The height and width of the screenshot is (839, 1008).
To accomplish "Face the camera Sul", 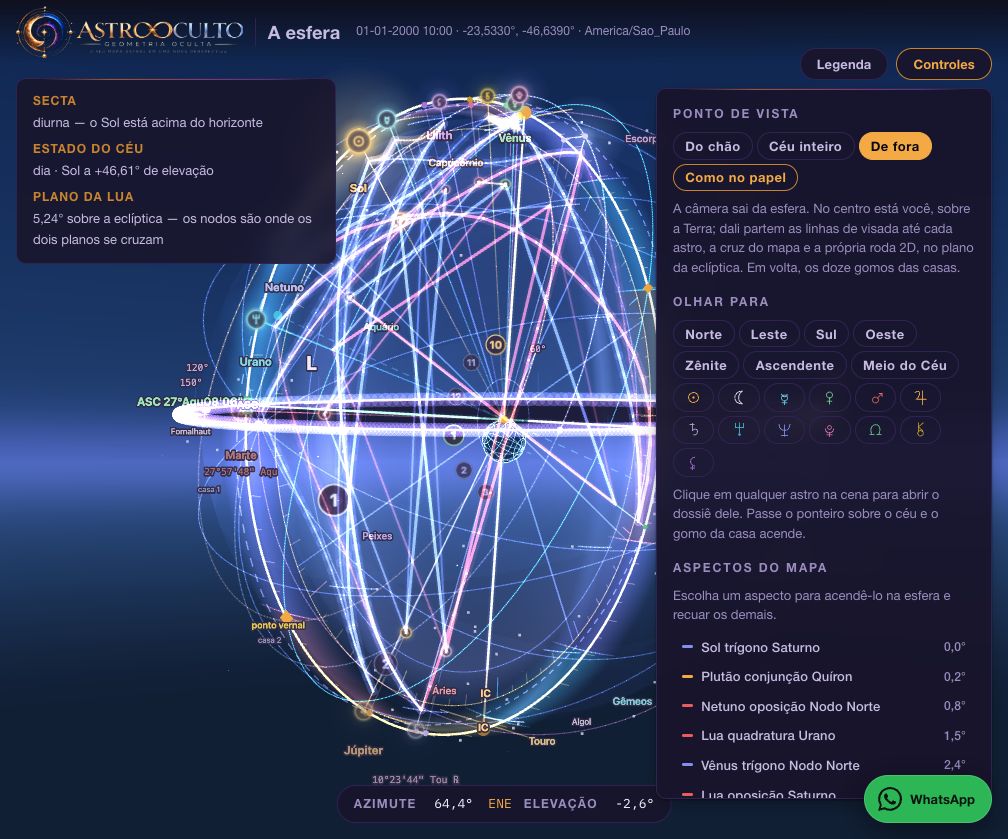I will click(x=826, y=334).
